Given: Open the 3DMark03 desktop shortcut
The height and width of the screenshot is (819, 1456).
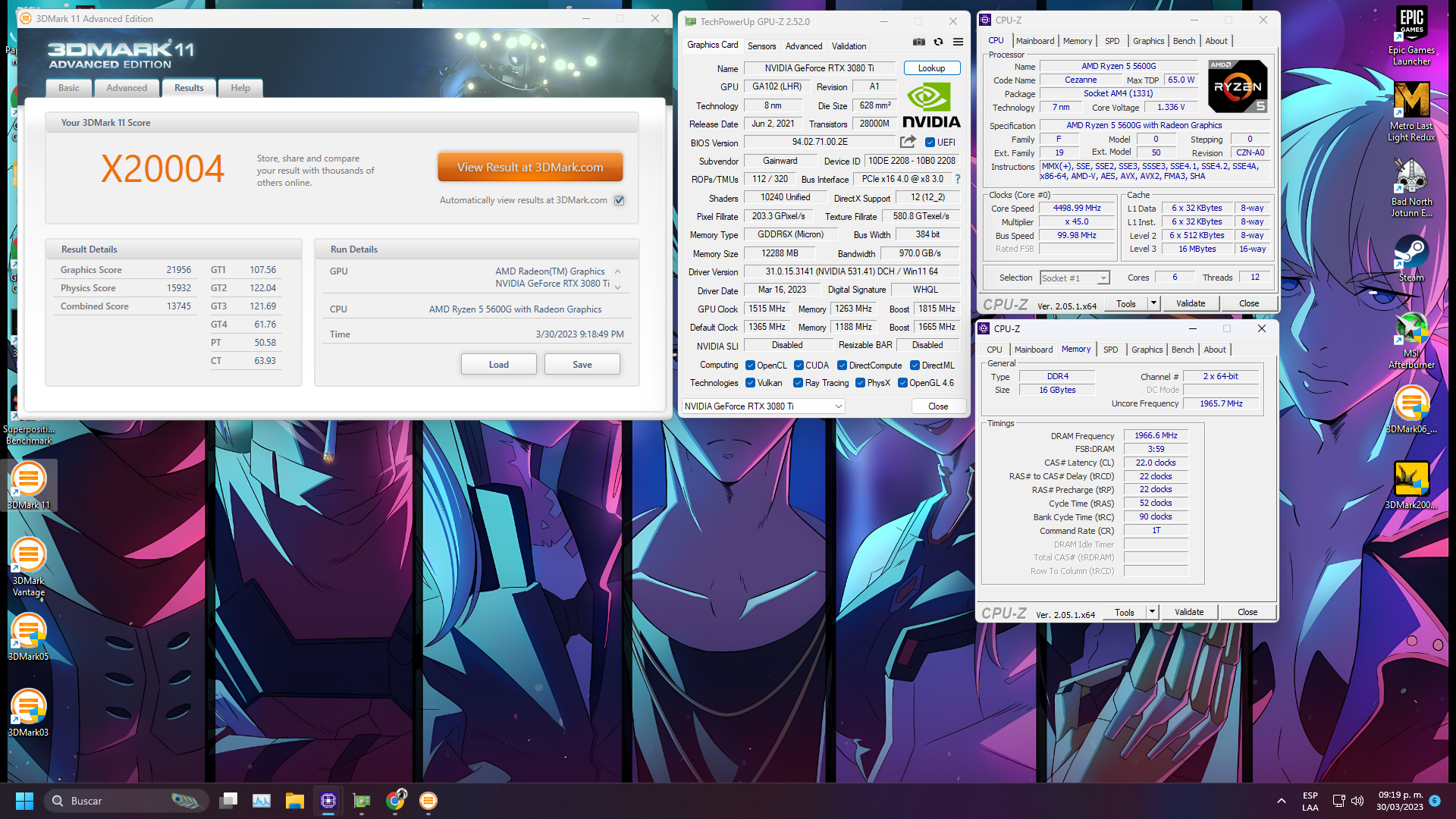Looking at the screenshot, I should coord(29,713).
